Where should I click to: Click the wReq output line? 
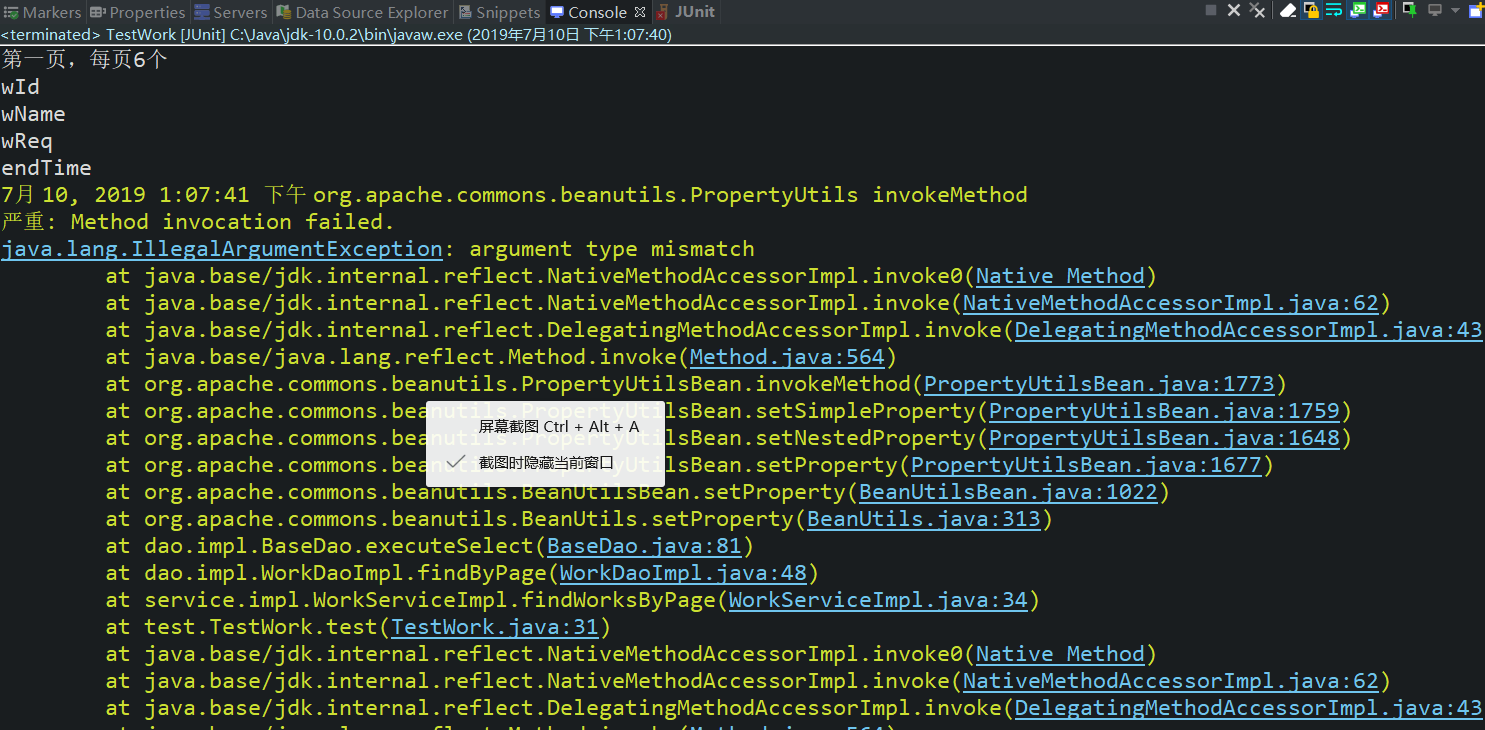click(27, 141)
